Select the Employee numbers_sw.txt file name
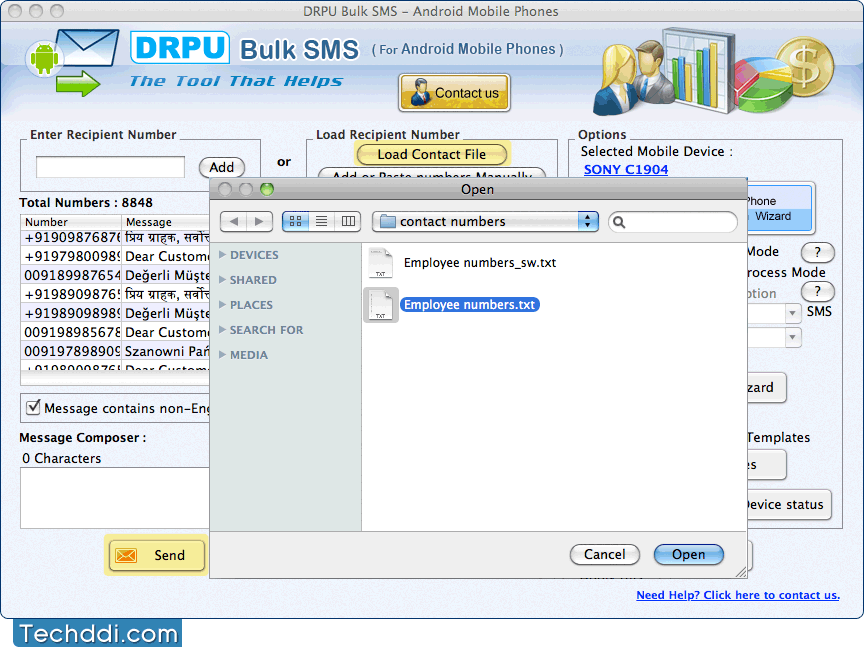The image size is (864, 647). [x=480, y=263]
